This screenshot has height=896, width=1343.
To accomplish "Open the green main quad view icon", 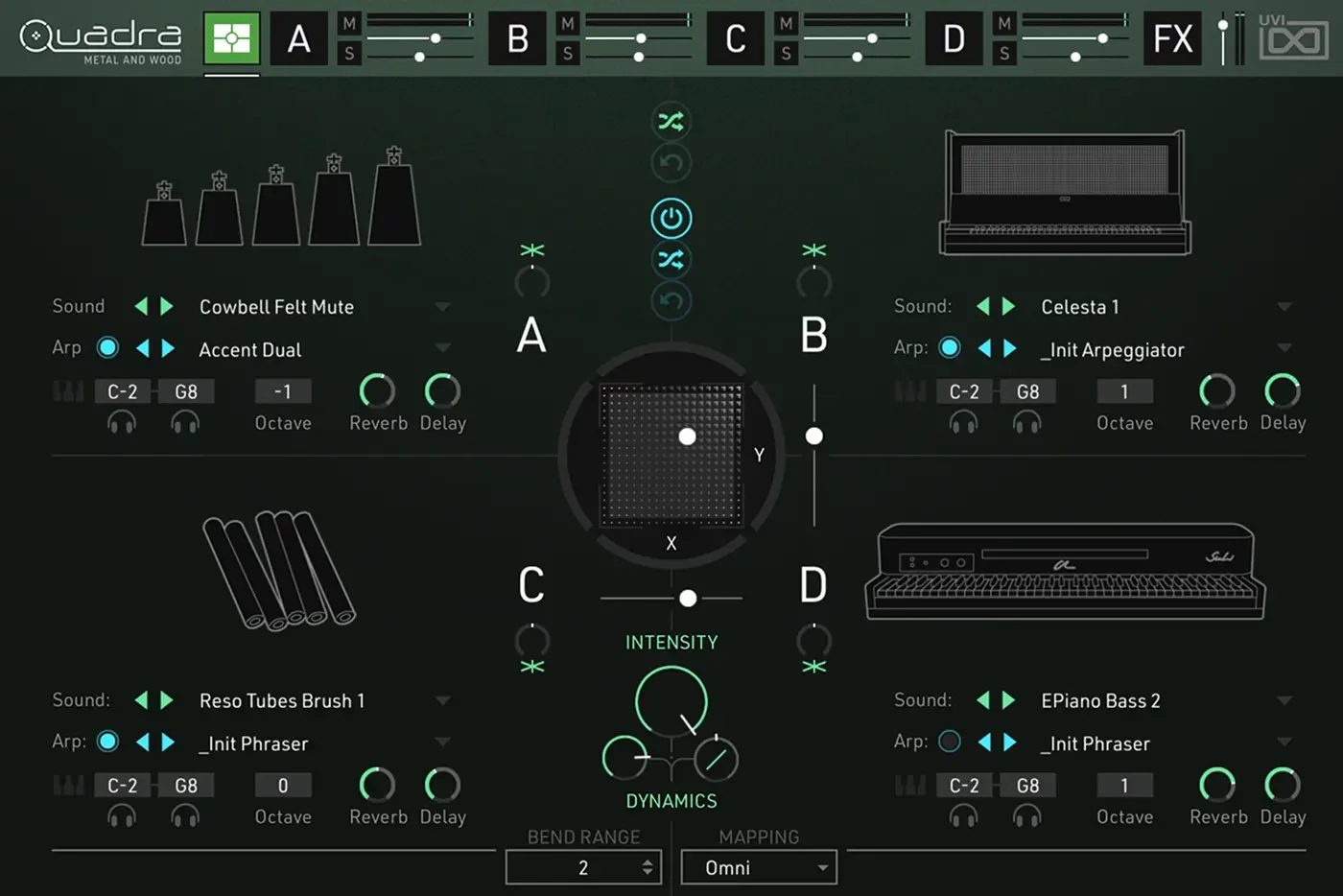I will click(x=231, y=39).
